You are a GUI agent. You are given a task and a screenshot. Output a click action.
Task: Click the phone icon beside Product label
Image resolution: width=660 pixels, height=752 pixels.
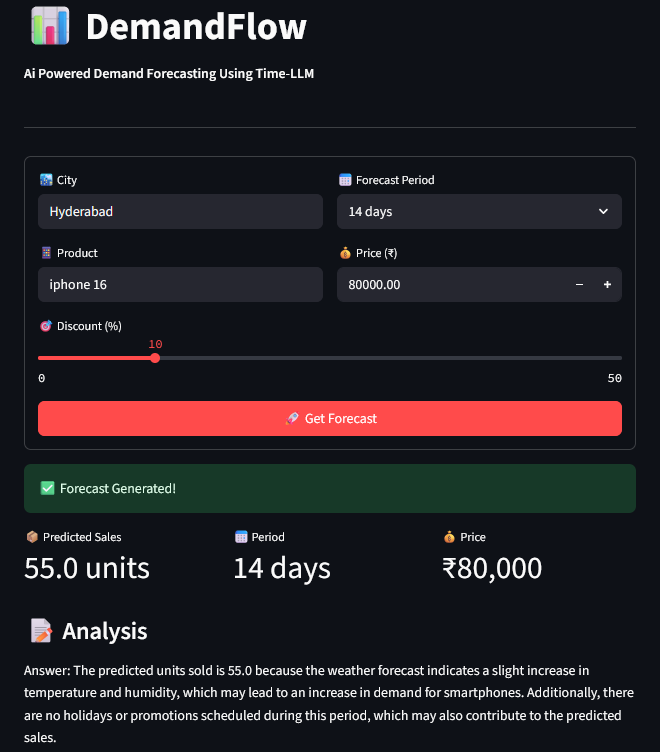tap(46, 253)
